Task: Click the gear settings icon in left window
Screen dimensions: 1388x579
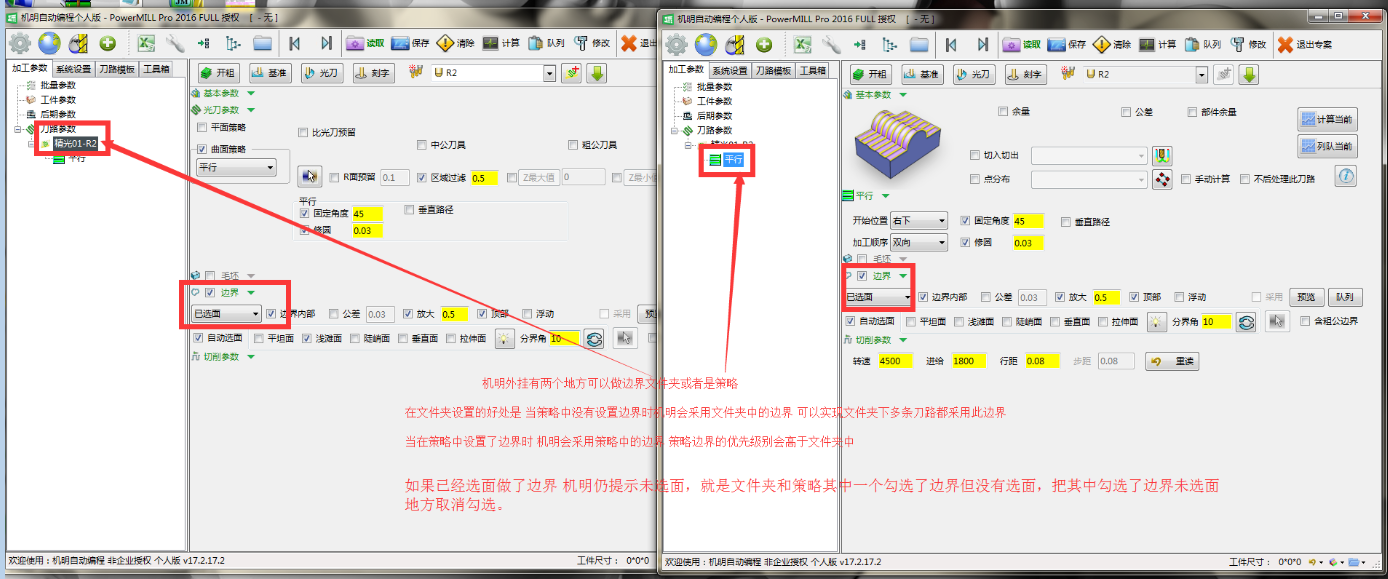Action: click(x=20, y=43)
